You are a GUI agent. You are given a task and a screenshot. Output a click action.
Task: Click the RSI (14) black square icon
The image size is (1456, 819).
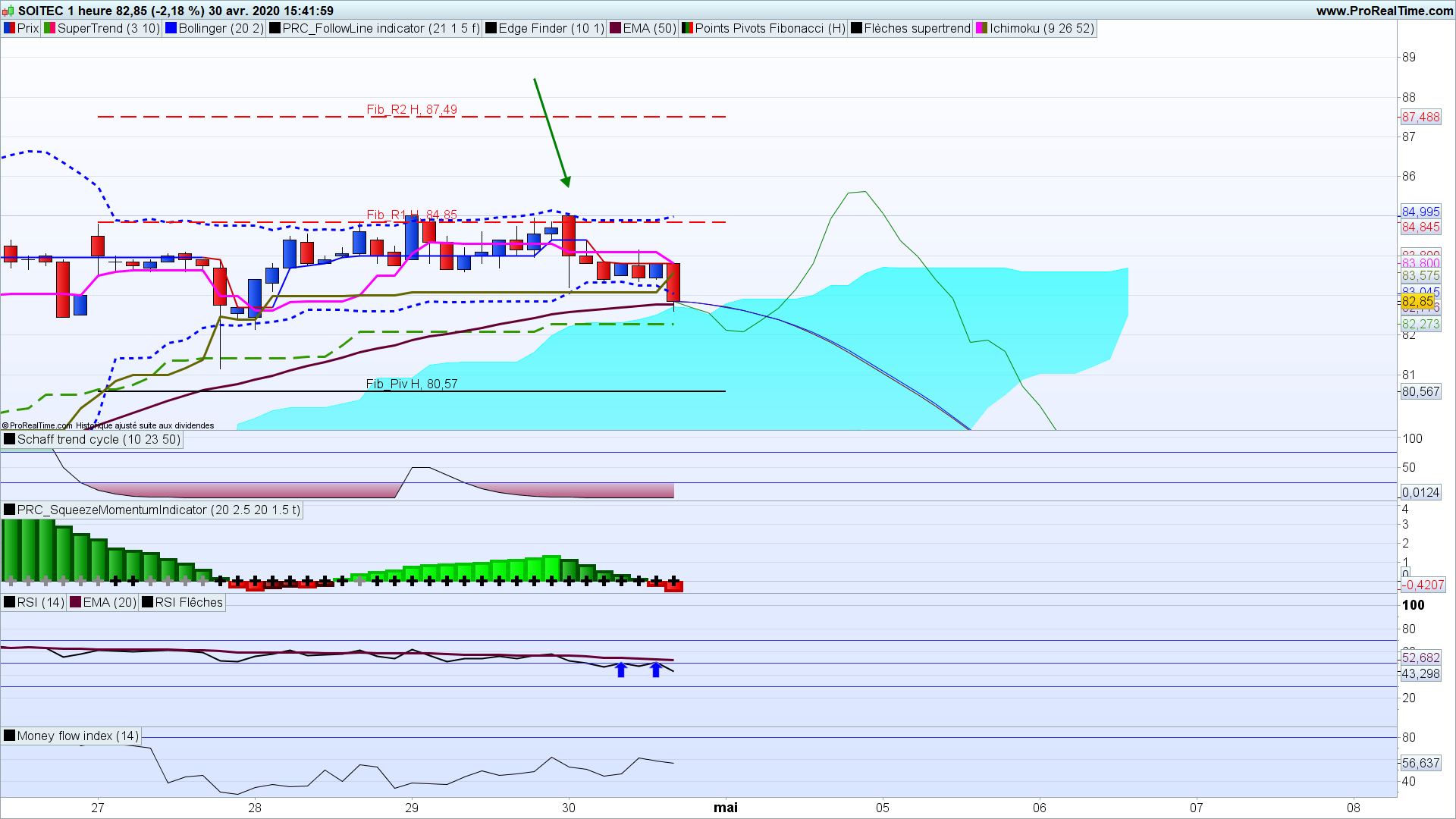coord(9,602)
